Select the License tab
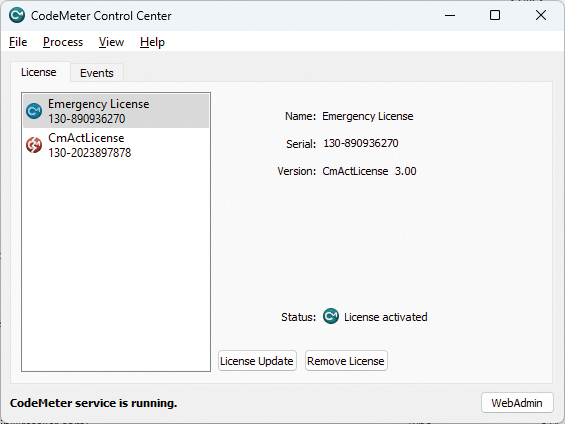The height and width of the screenshot is (424, 565). click(x=39, y=72)
